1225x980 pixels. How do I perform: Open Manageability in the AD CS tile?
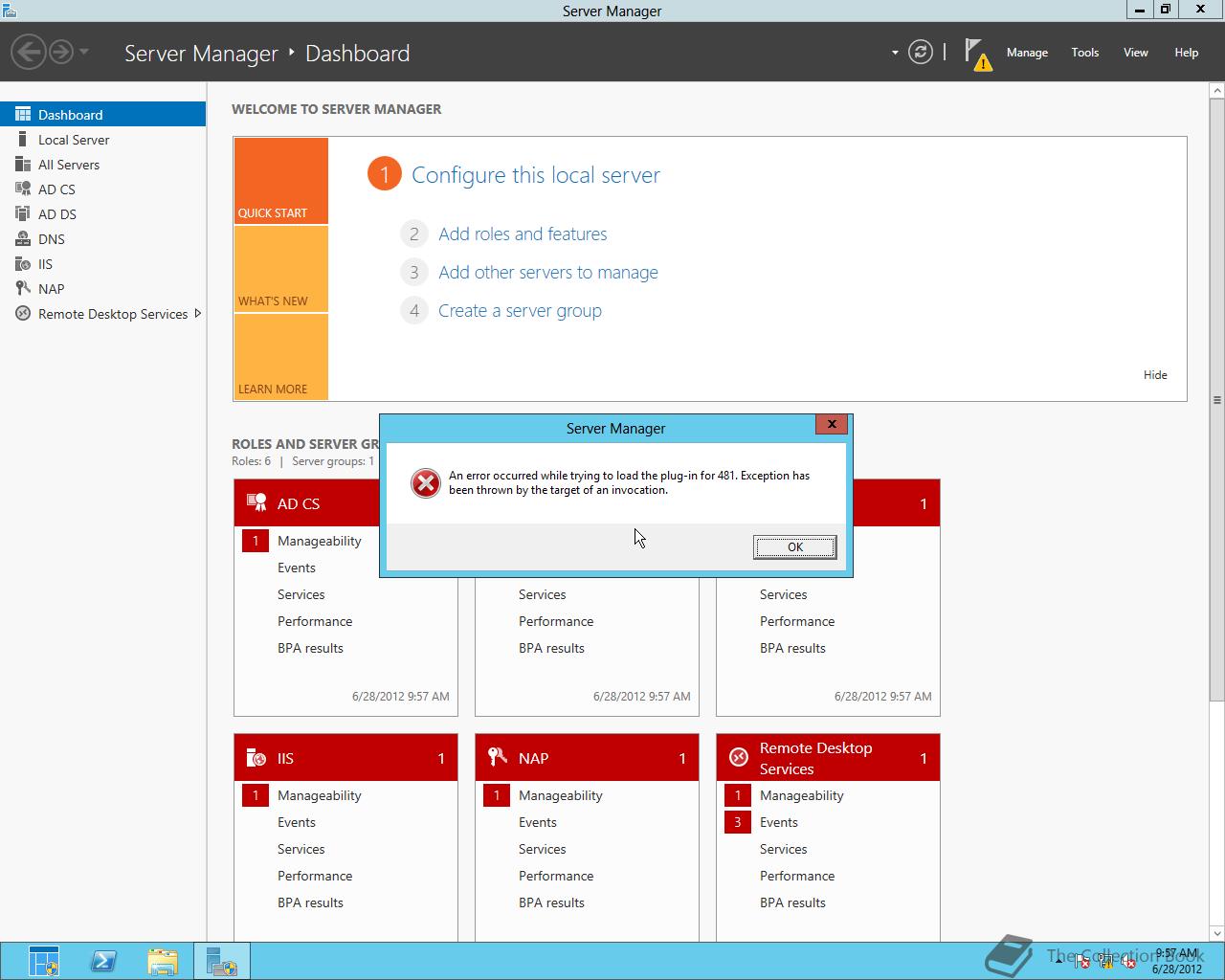(319, 541)
